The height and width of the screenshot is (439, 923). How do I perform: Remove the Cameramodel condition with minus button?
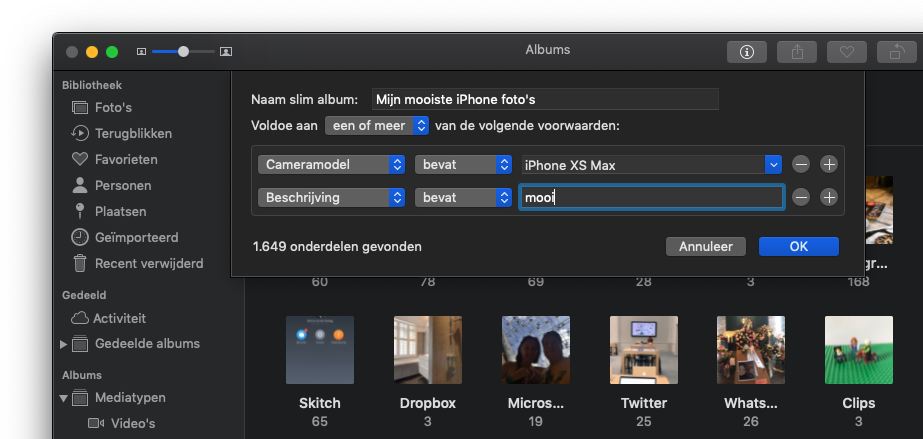click(x=801, y=165)
